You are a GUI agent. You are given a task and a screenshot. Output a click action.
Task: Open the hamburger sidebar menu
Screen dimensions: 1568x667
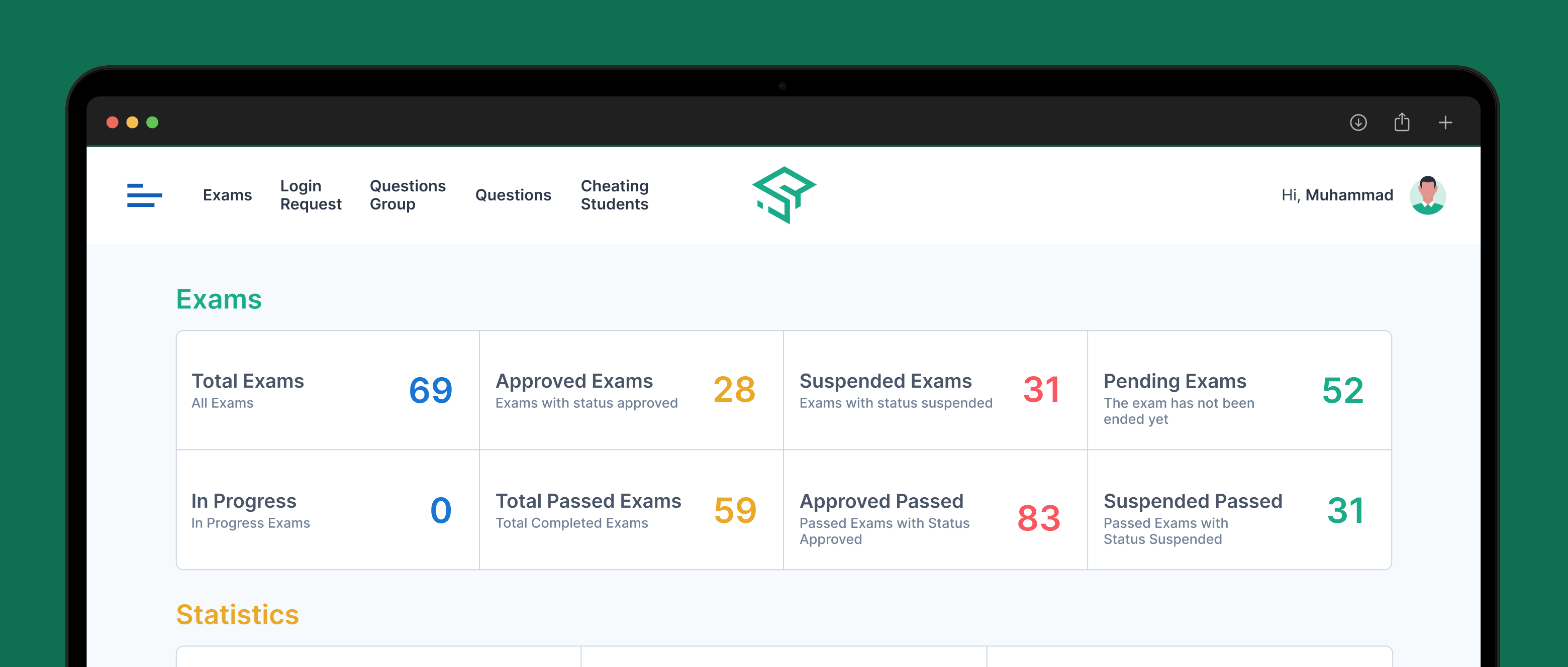tap(144, 195)
